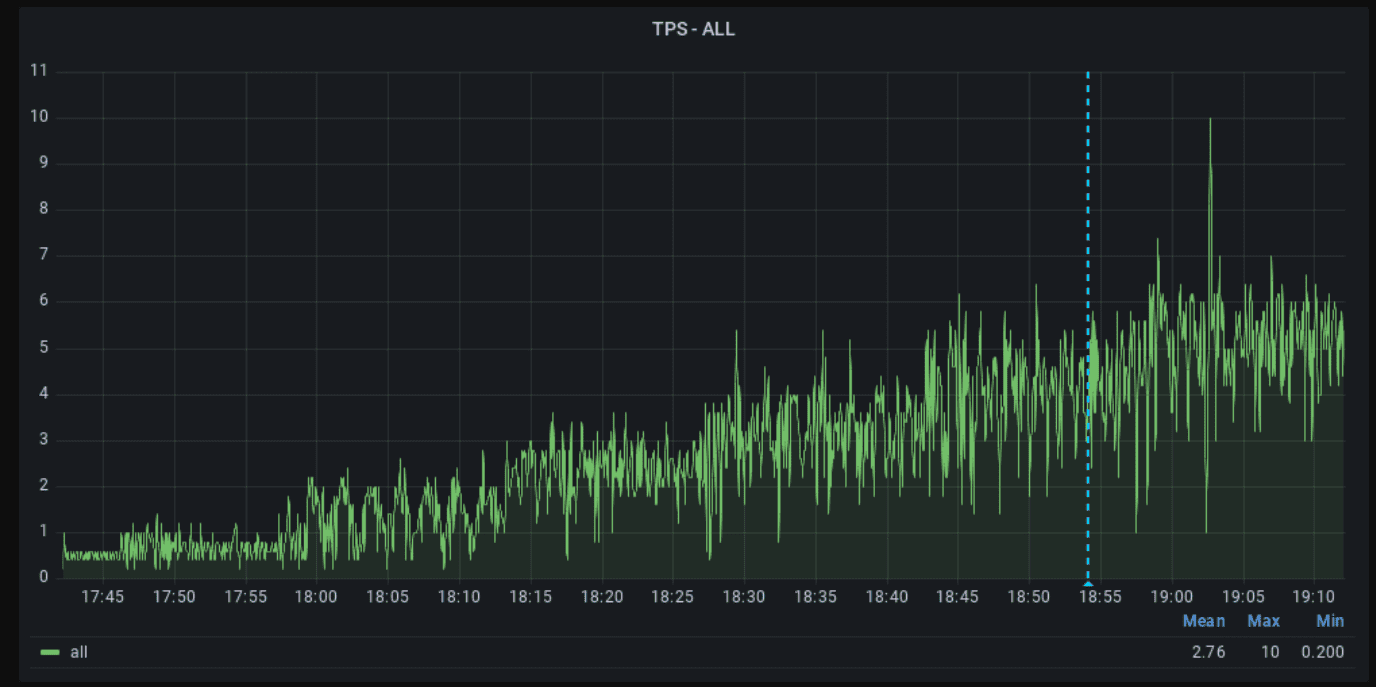Viewport: 1376px width, 687px height.
Task: Click the max value 10 in legend row
Action: click(x=1270, y=652)
